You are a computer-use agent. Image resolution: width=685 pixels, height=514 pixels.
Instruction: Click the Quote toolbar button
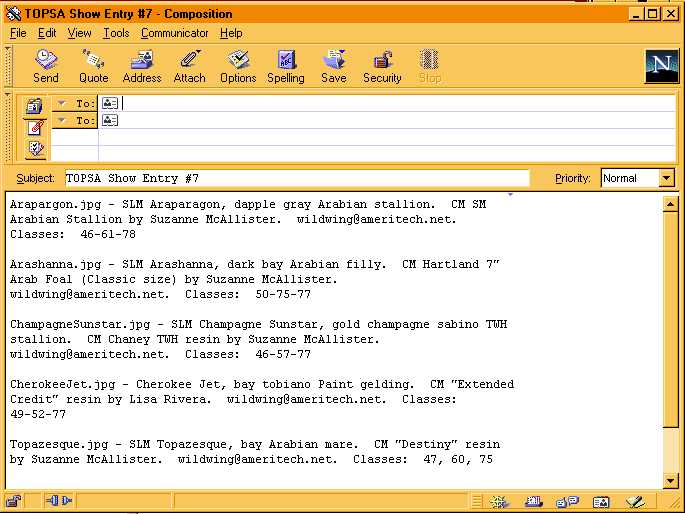(x=93, y=66)
